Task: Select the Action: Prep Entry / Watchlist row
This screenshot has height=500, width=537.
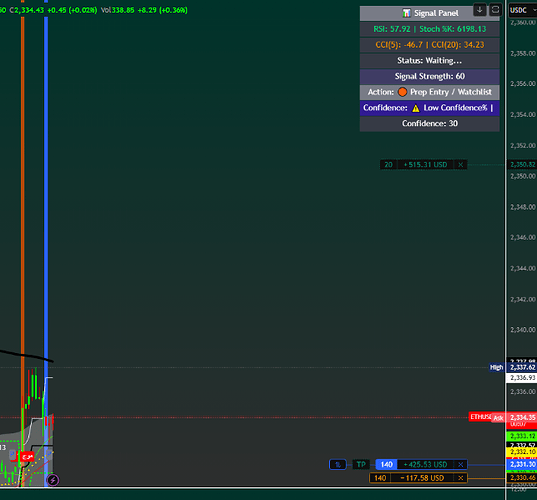Action: click(x=429, y=92)
